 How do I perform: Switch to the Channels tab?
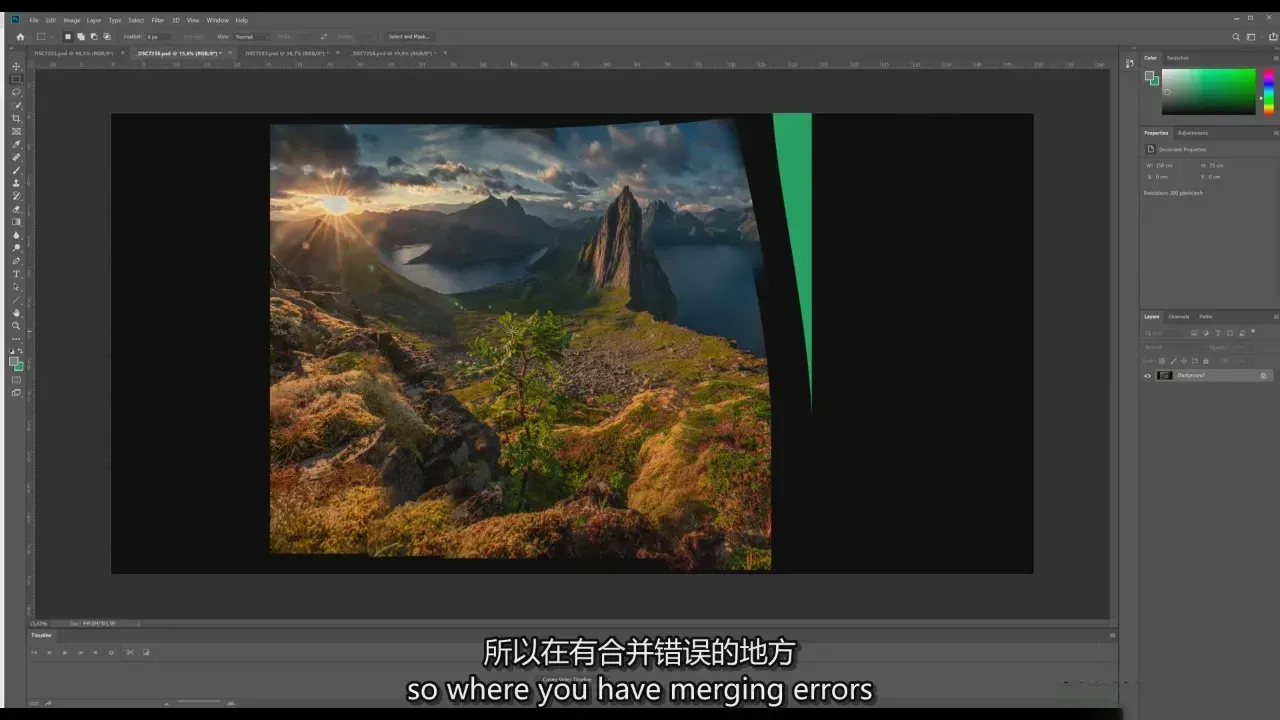click(1179, 317)
